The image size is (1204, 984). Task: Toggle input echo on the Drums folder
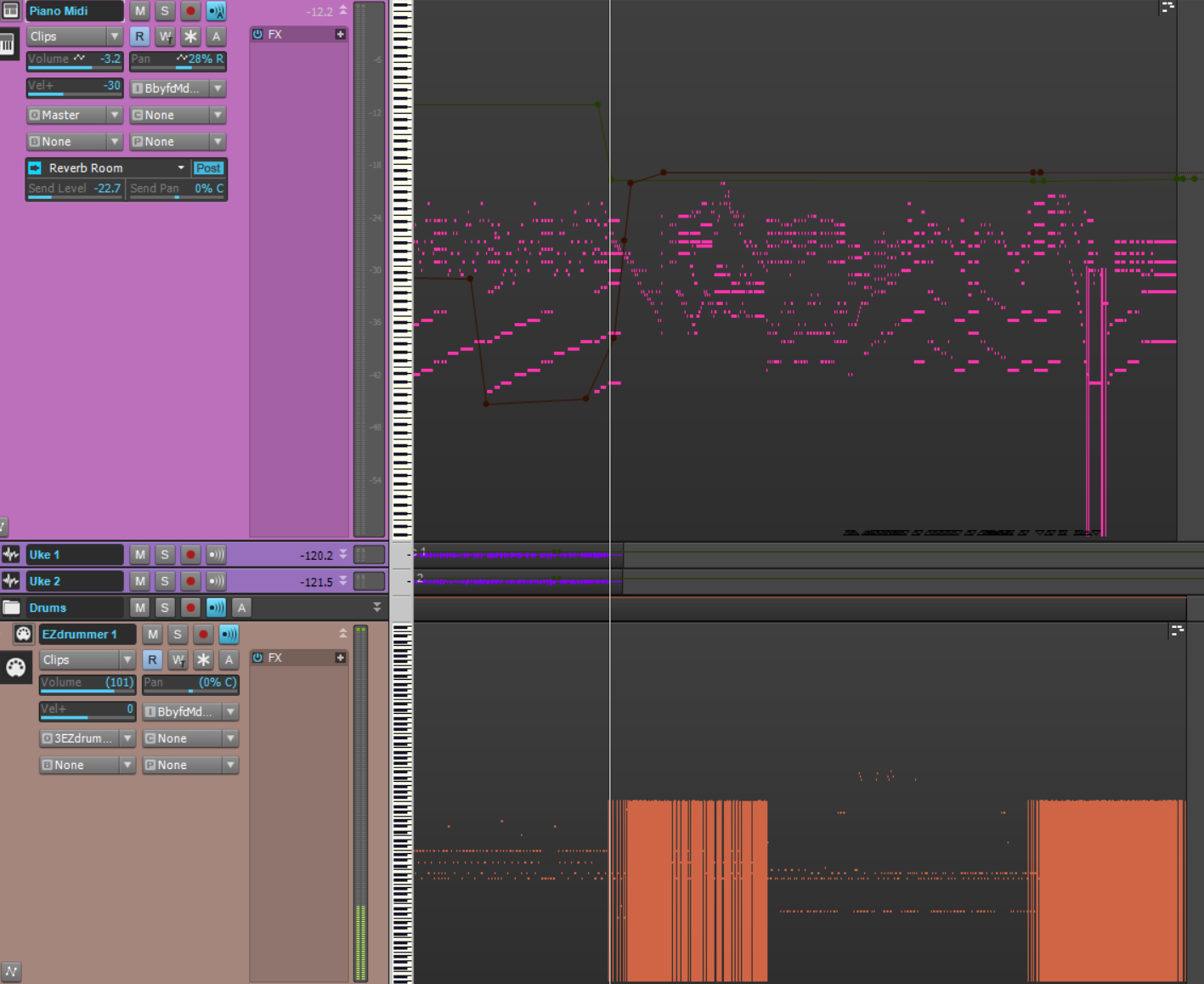[216, 608]
